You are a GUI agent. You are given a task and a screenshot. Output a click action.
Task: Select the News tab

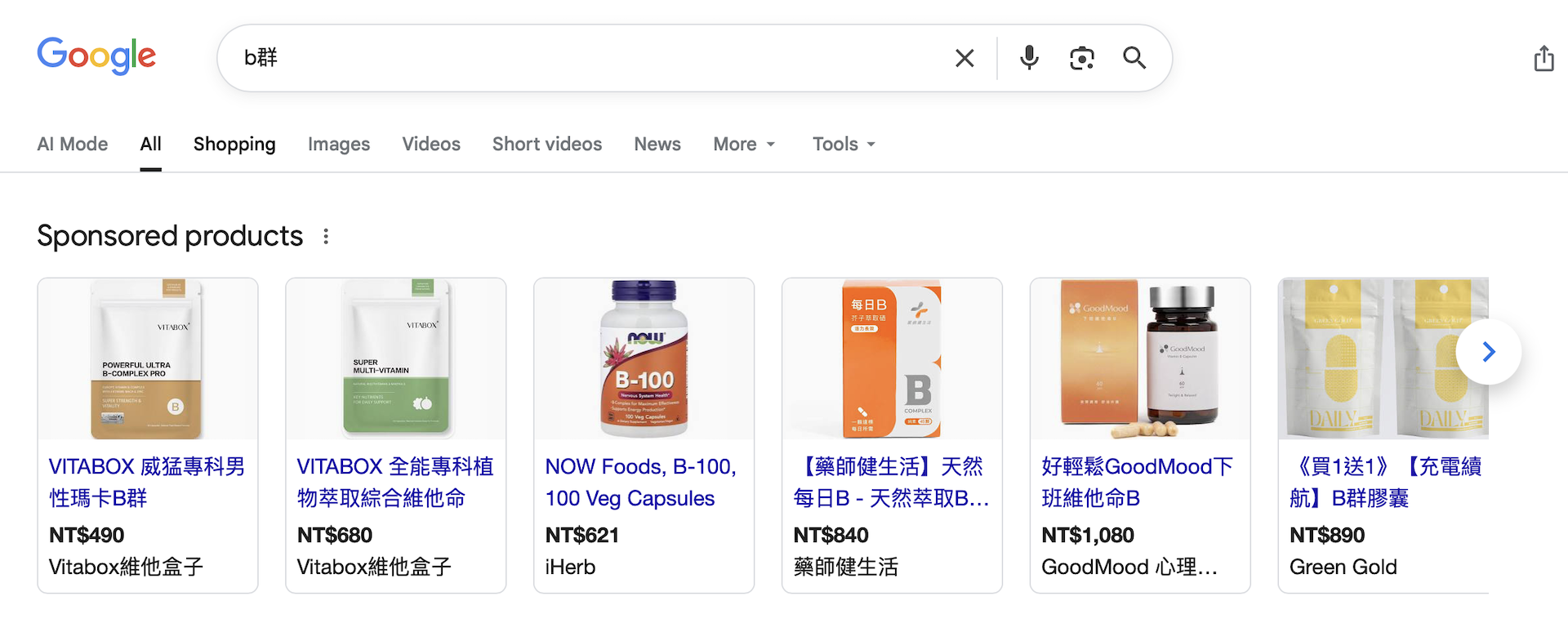point(657,144)
